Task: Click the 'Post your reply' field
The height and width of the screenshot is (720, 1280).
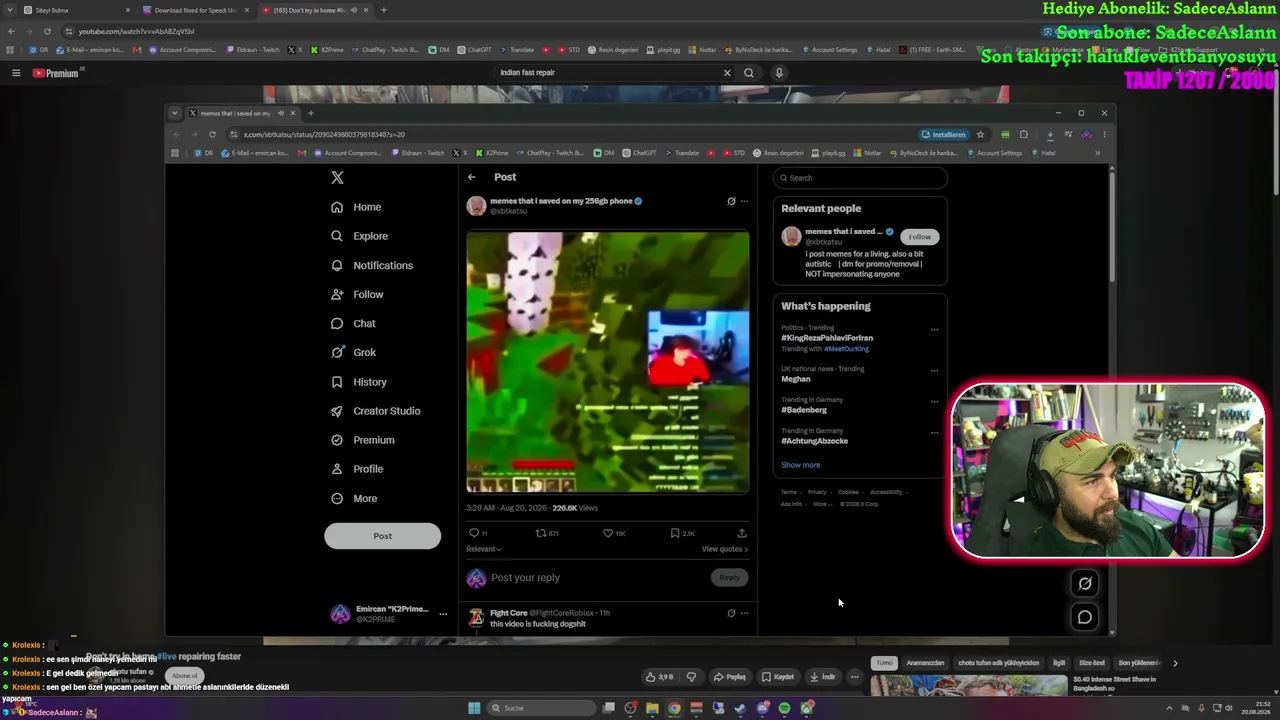Action: click(x=598, y=578)
